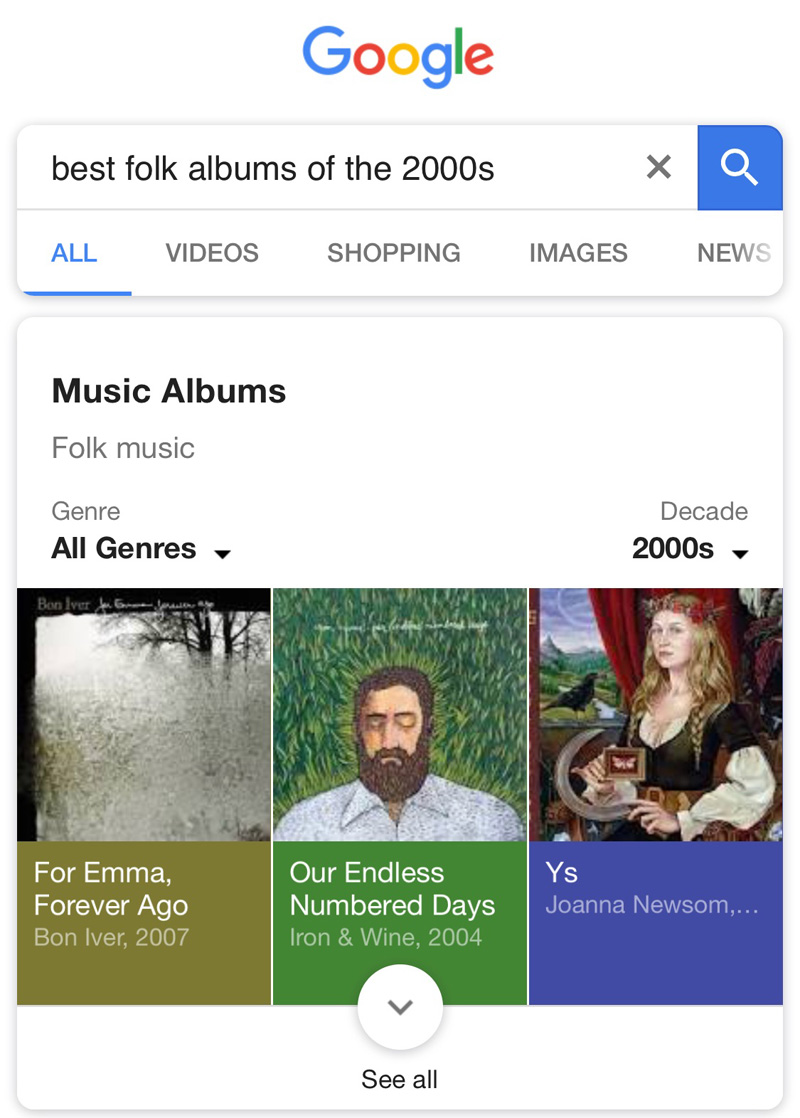Click the search query text field
Image resolution: width=800 pixels, height=1118 pixels.
[x=330, y=168]
